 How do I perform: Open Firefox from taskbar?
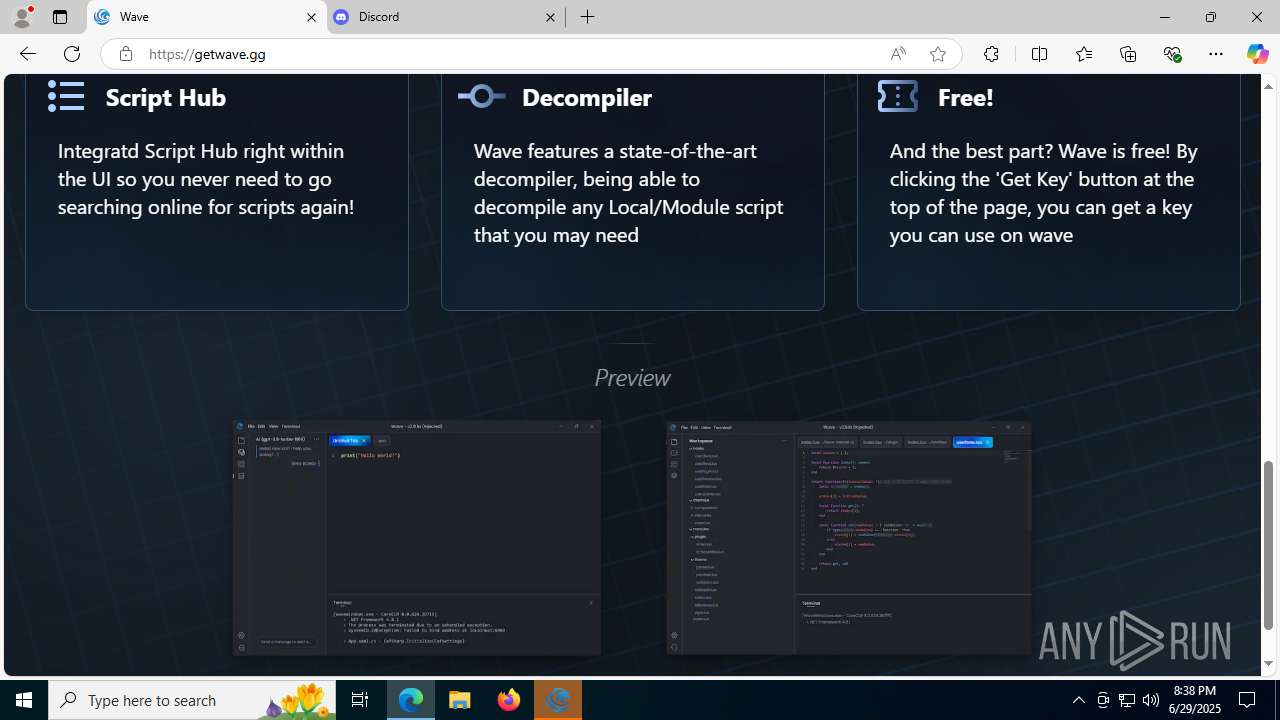[x=509, y=700]
